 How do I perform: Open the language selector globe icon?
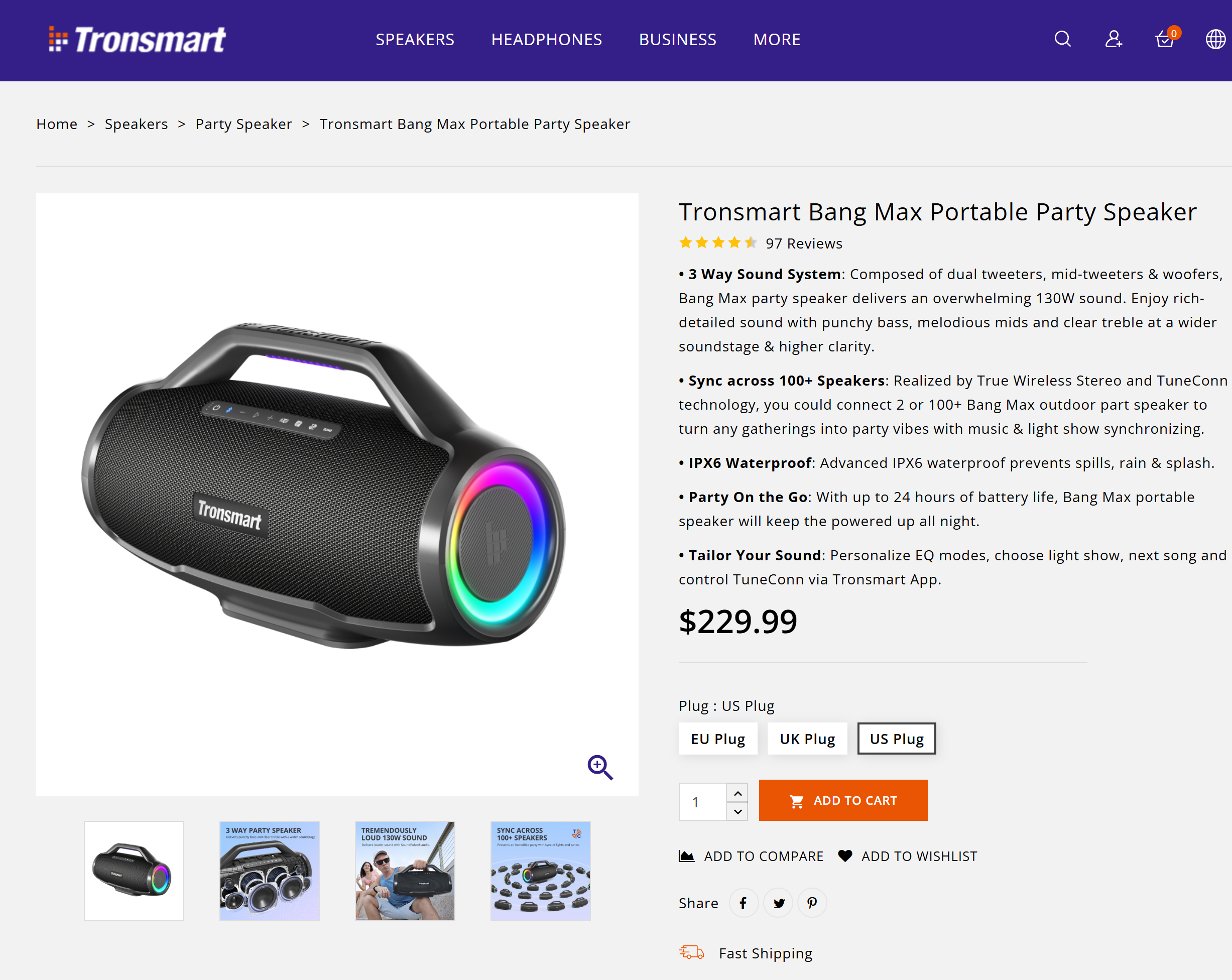pyautogui.click(x=1215, y=39)
